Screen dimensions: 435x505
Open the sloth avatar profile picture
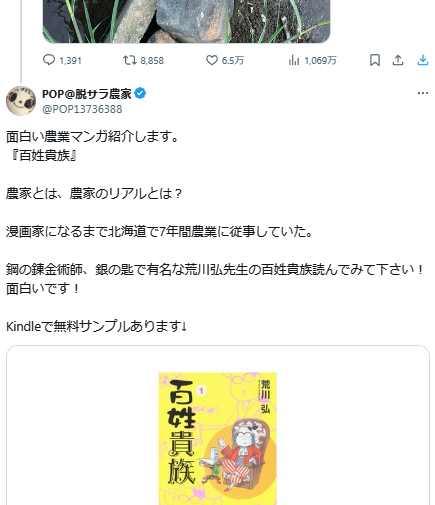tap(21, 101)
